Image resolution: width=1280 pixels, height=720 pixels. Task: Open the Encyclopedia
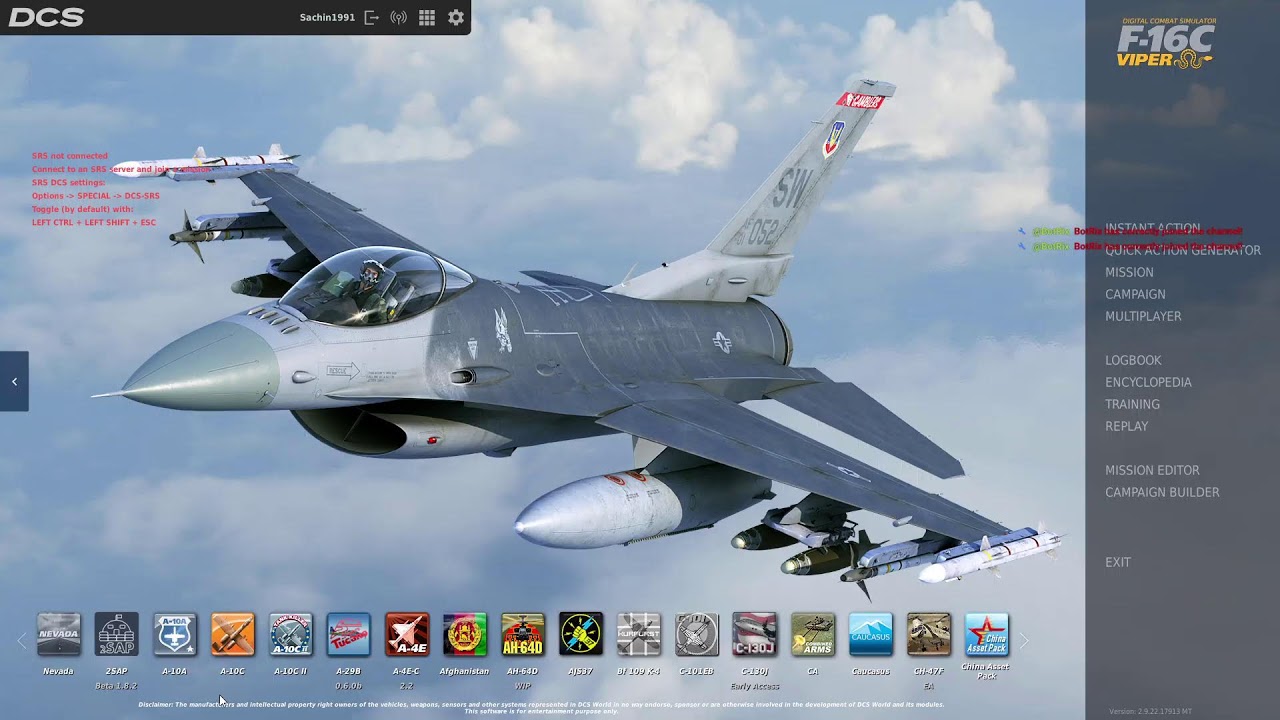[x=1148, y=382]
